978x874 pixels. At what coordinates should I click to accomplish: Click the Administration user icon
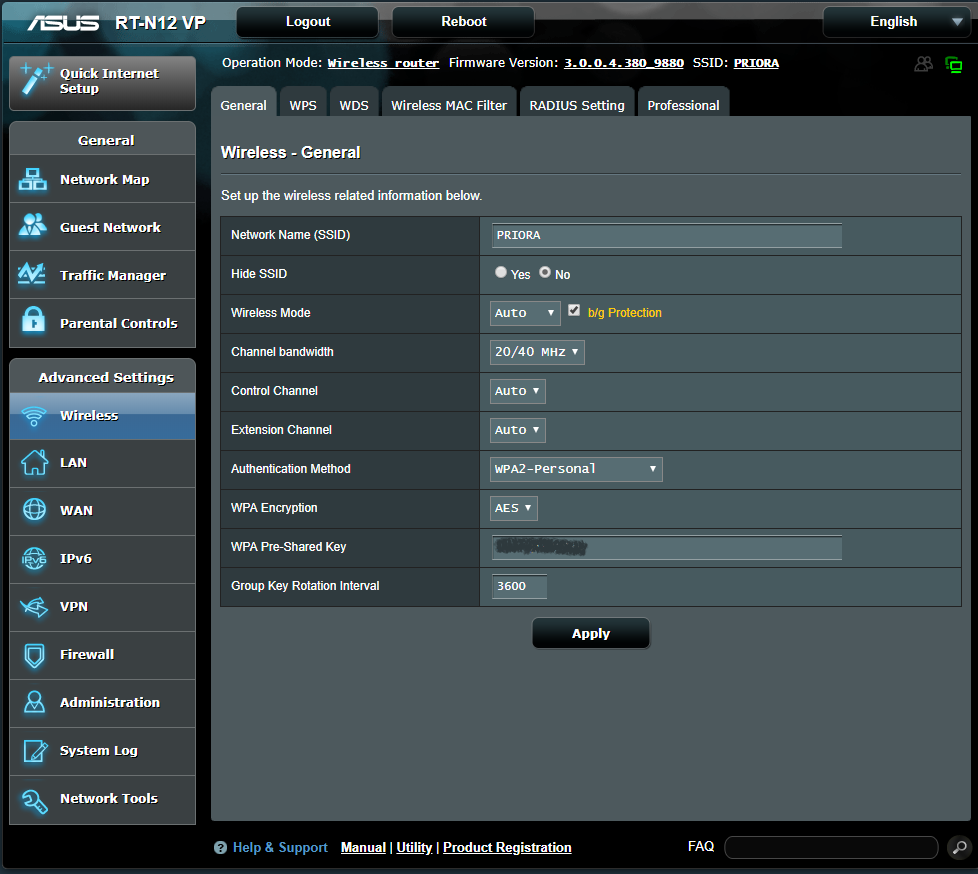34,702
